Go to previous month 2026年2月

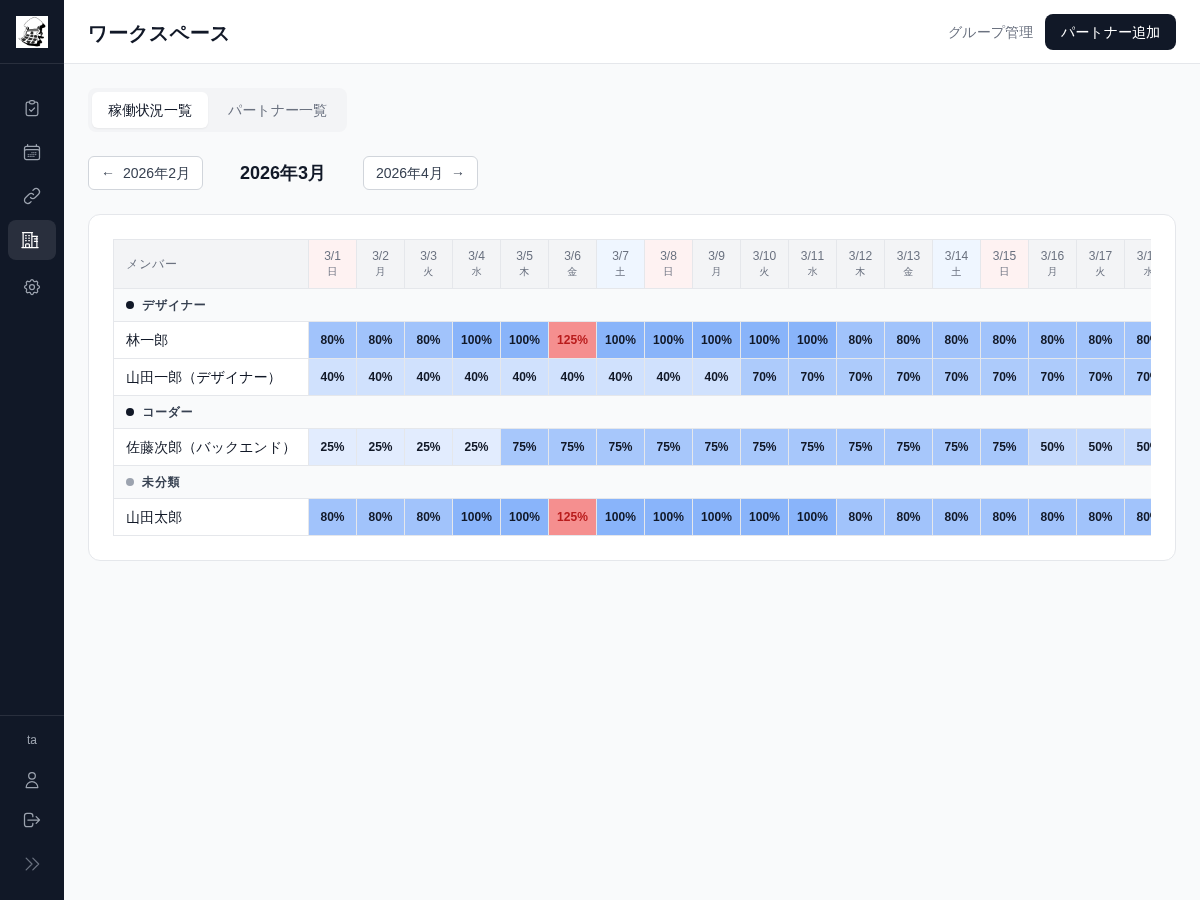pos(145,173)
